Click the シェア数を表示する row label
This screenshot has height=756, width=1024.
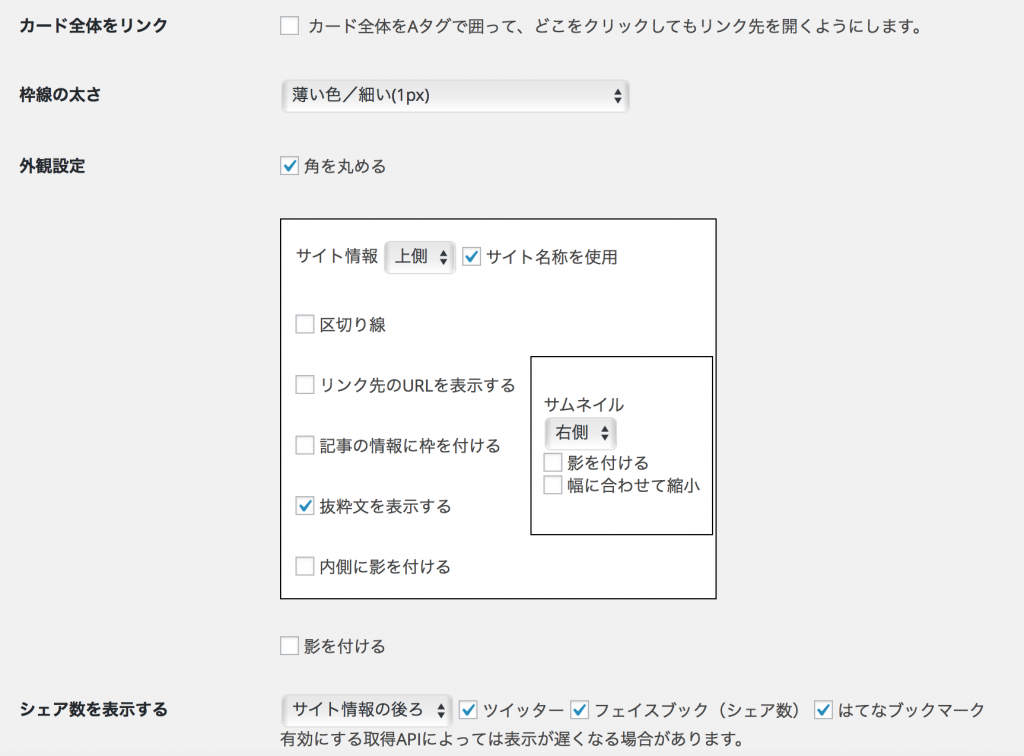[x=94, y=710]
